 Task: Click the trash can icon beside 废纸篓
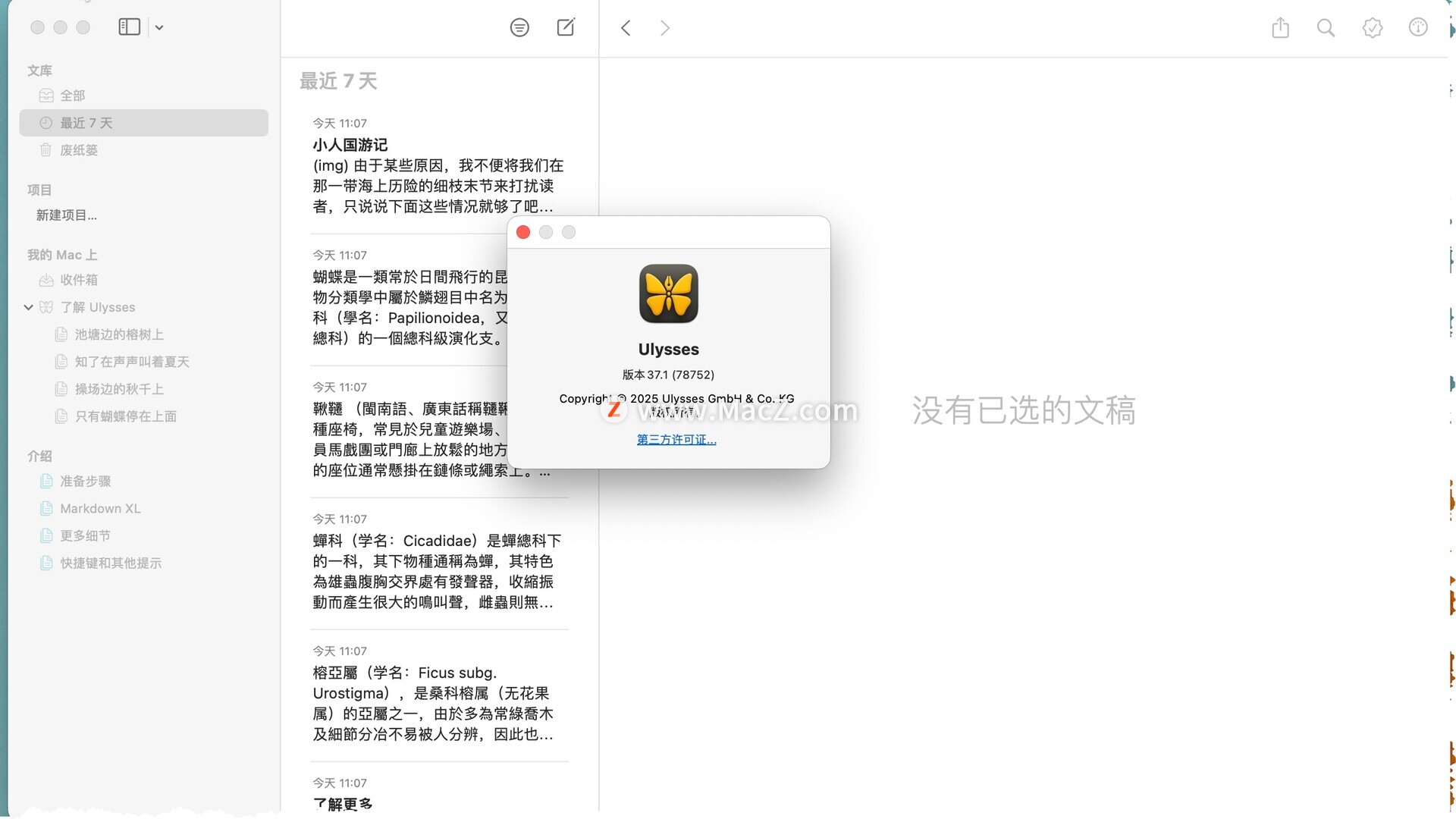(x=46, y=150)
